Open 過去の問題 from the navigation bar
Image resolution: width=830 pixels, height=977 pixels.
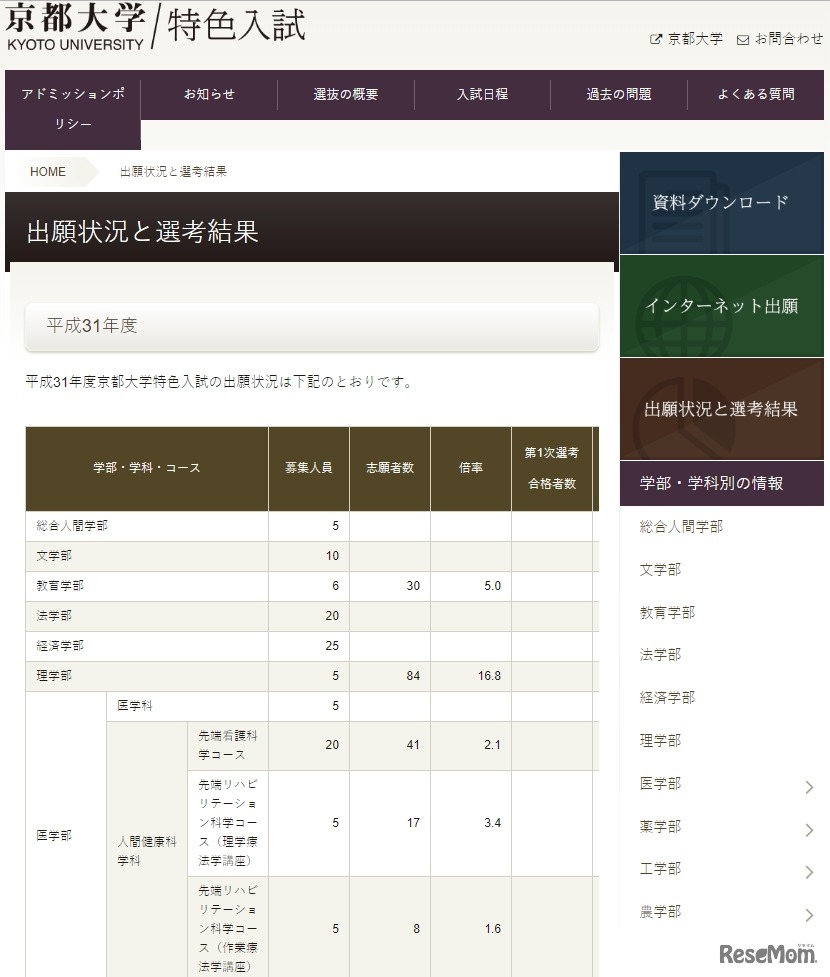click(x=619, y=94)
